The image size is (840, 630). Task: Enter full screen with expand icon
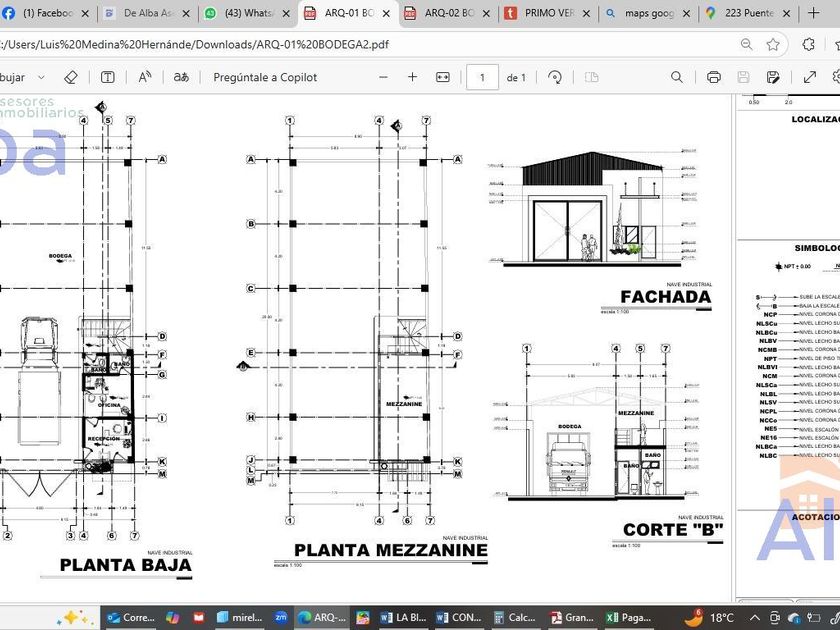point(809,77)
